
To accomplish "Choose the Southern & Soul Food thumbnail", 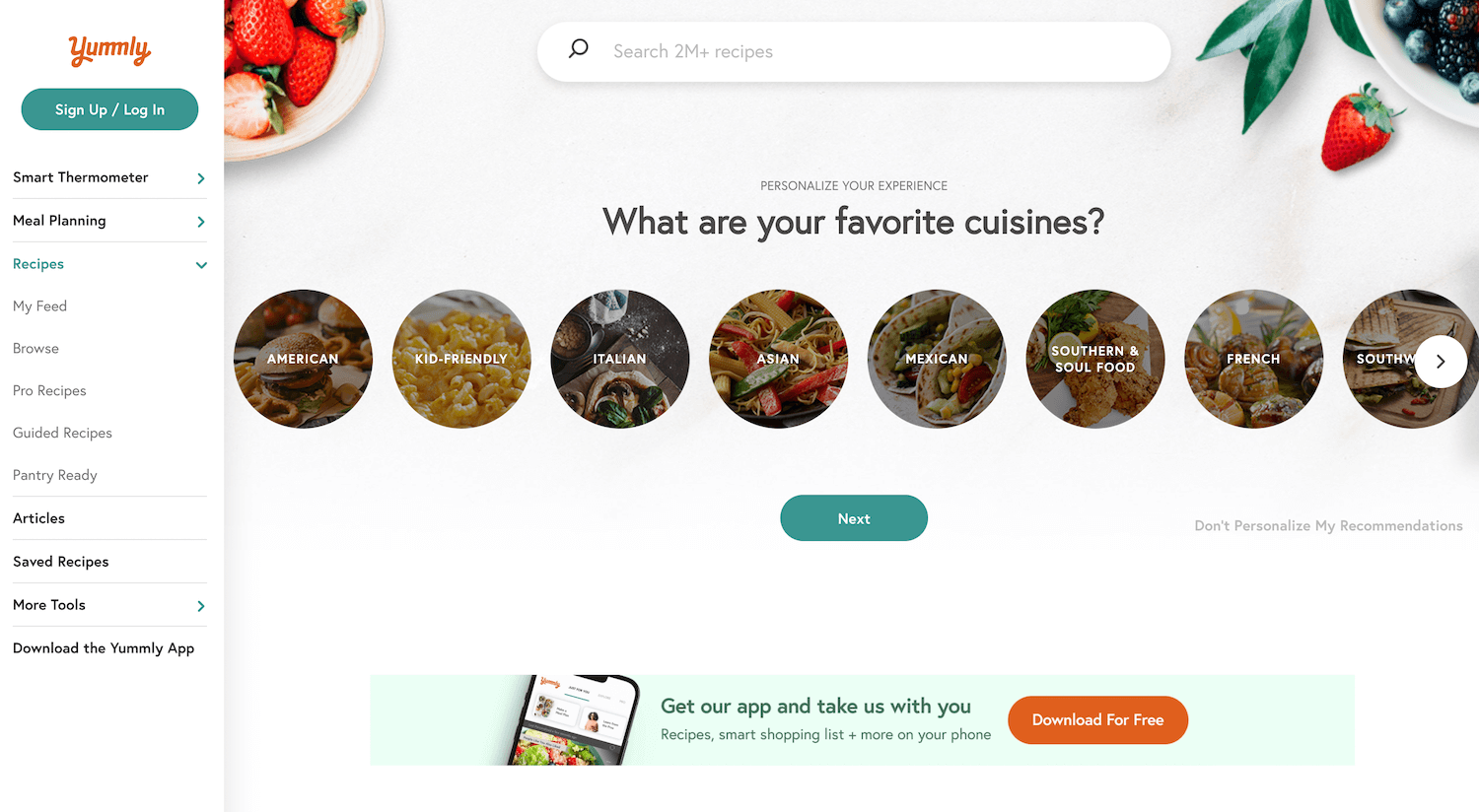I will point(1095,359).
